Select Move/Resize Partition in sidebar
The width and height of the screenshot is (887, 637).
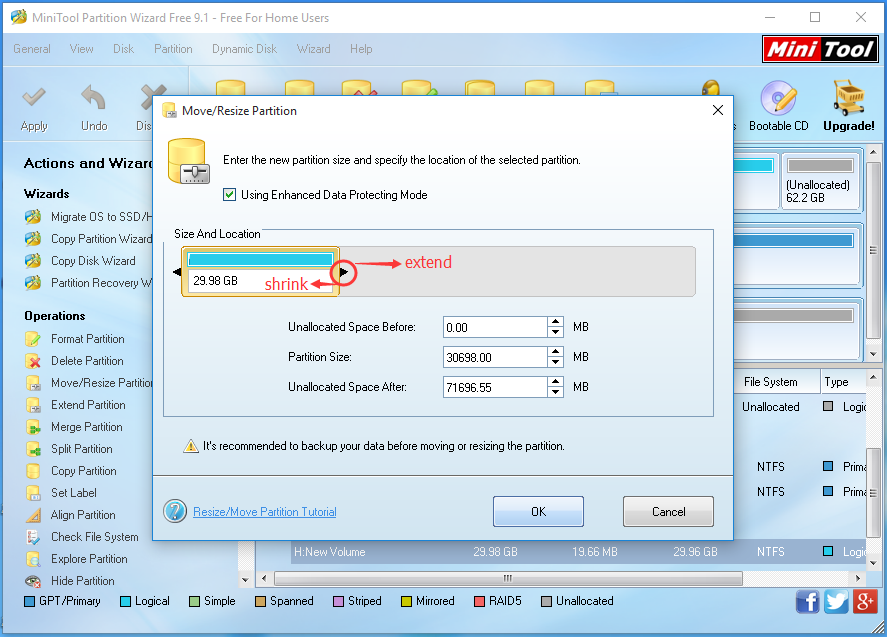[x=89, y=383]
